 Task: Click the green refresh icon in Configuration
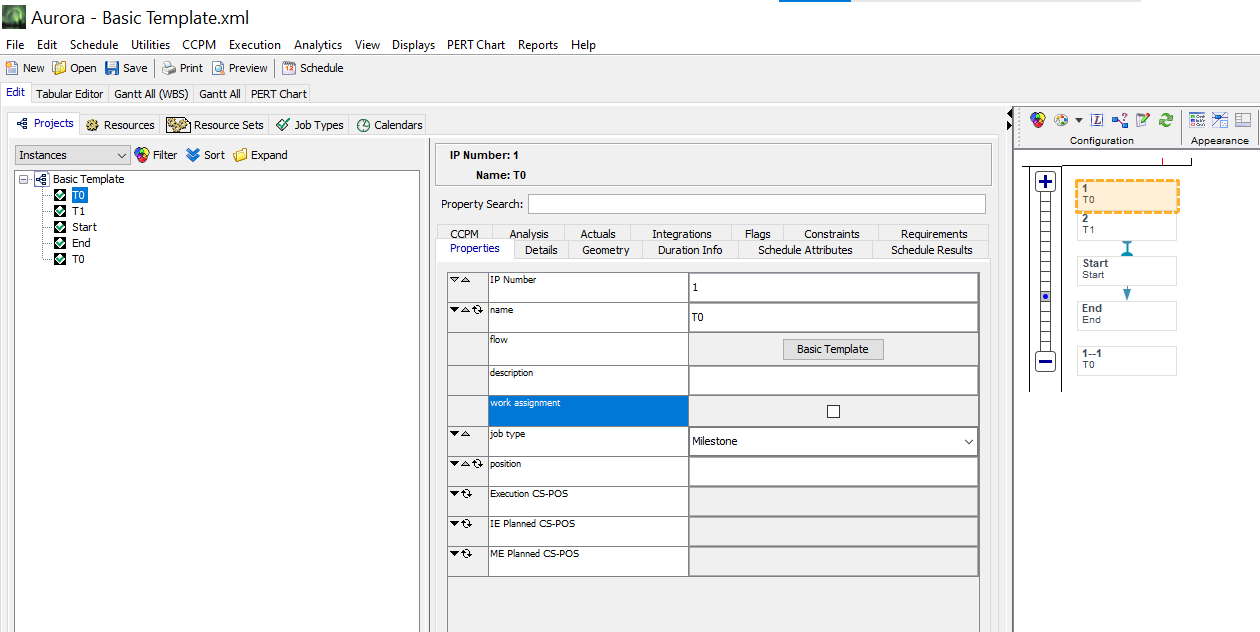tap(1166, 120)
